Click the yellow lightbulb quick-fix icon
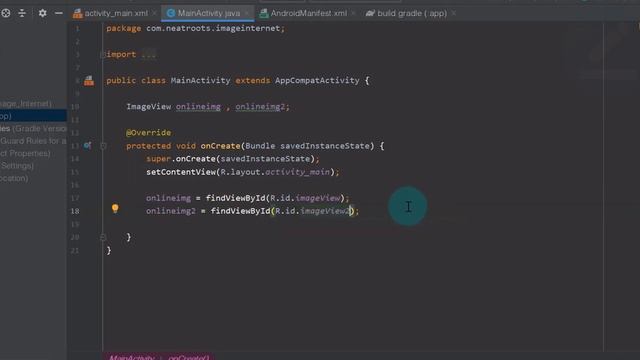Screen dimensions: 640x360 pos(115,209)
